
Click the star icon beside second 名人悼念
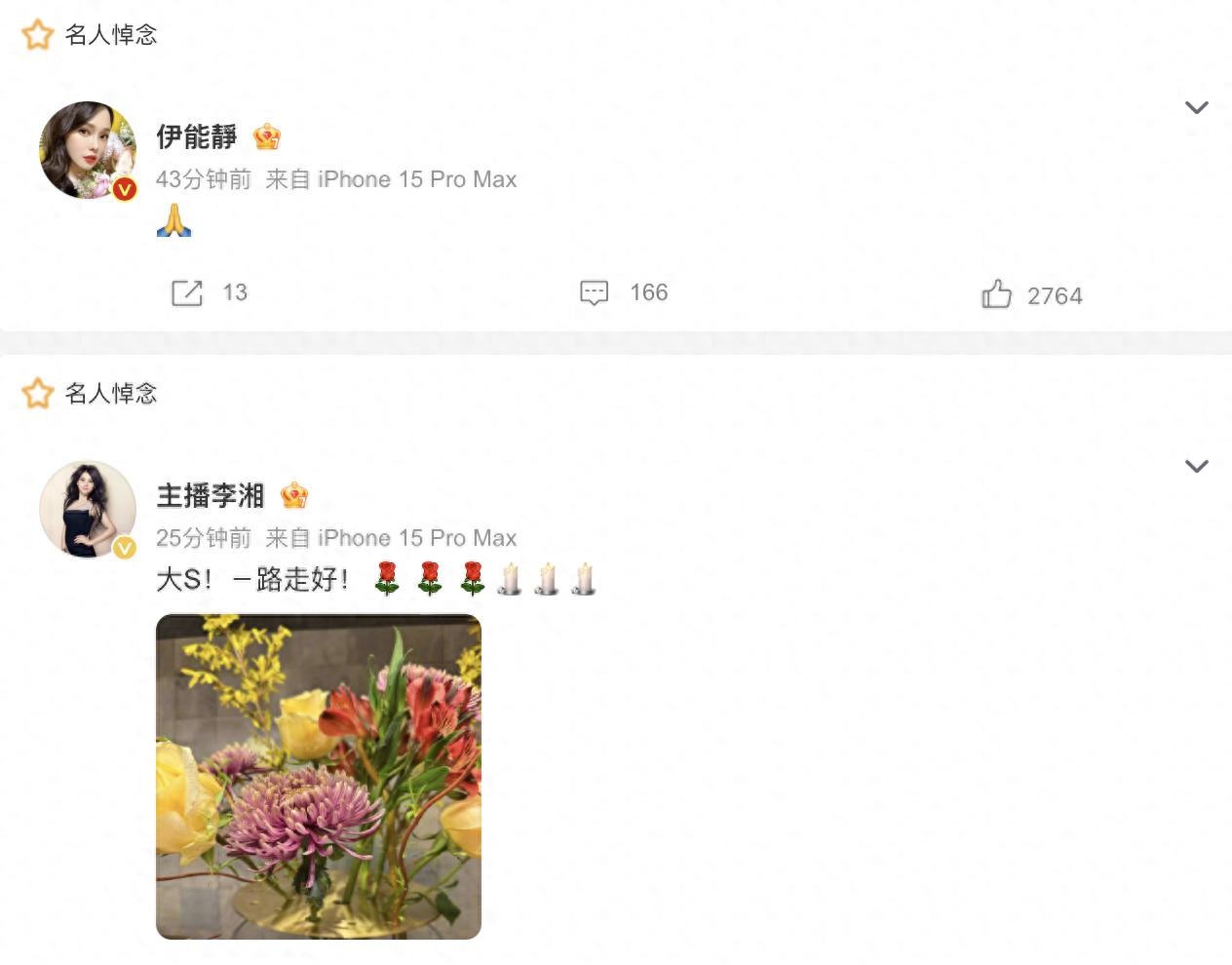click(x=38, y=394)
